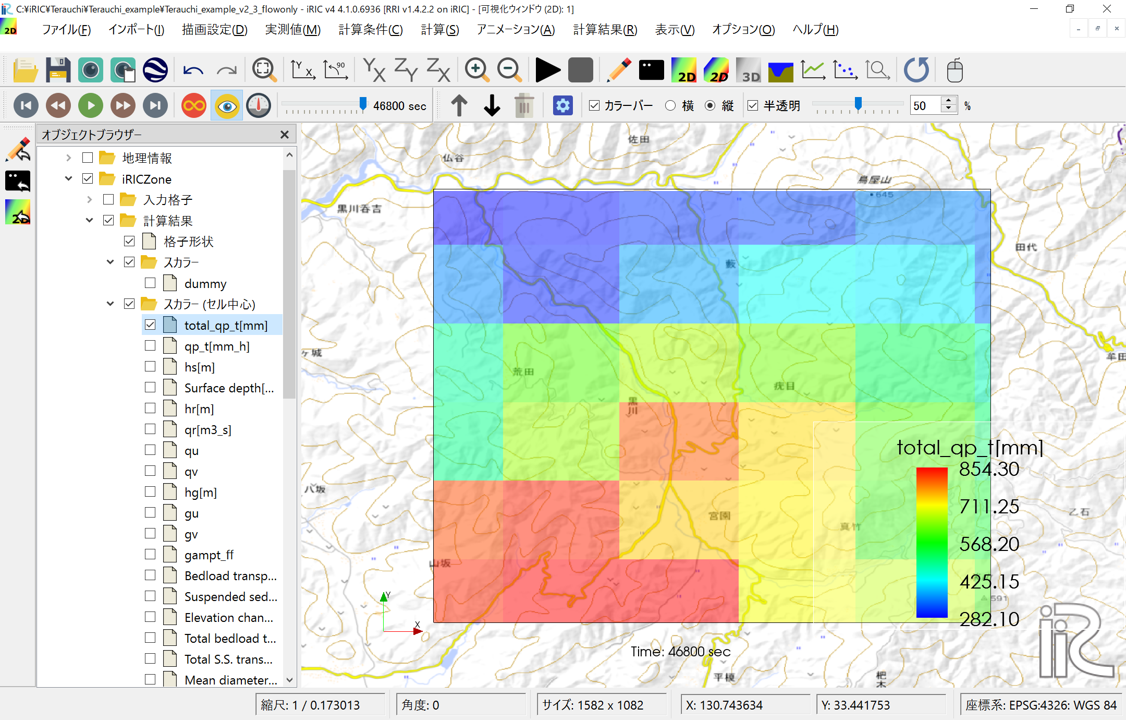
Task: Take a snapshot with the camera icon
Action: pyautogui.click(x=90, y=70)
